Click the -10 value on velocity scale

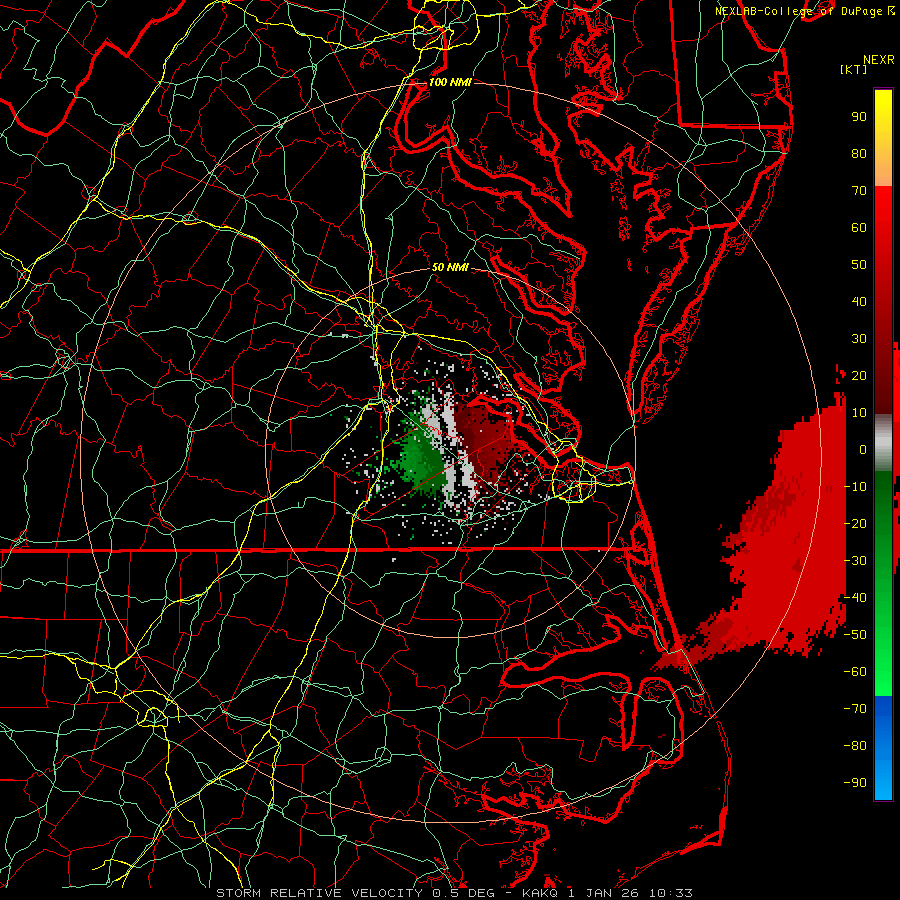point(855,487)
